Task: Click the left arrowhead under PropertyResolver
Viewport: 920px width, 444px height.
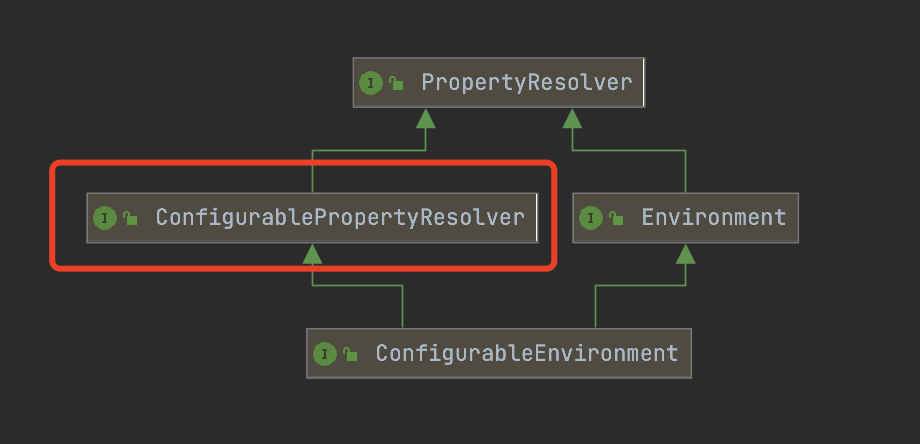Action: [425, 118]
